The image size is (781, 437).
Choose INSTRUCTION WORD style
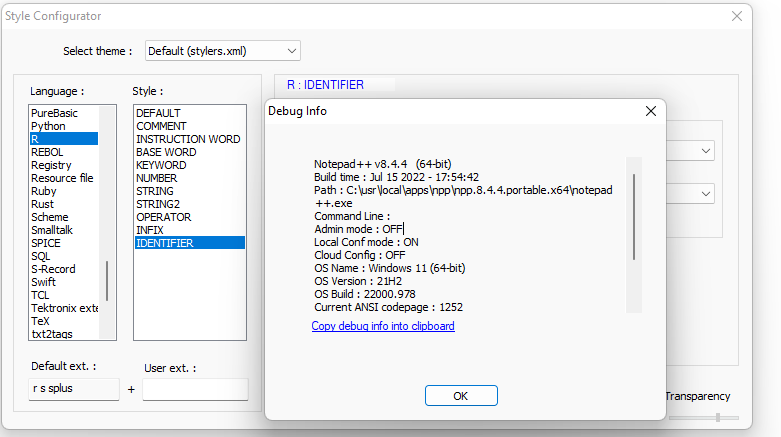click(x=188, y=139)
